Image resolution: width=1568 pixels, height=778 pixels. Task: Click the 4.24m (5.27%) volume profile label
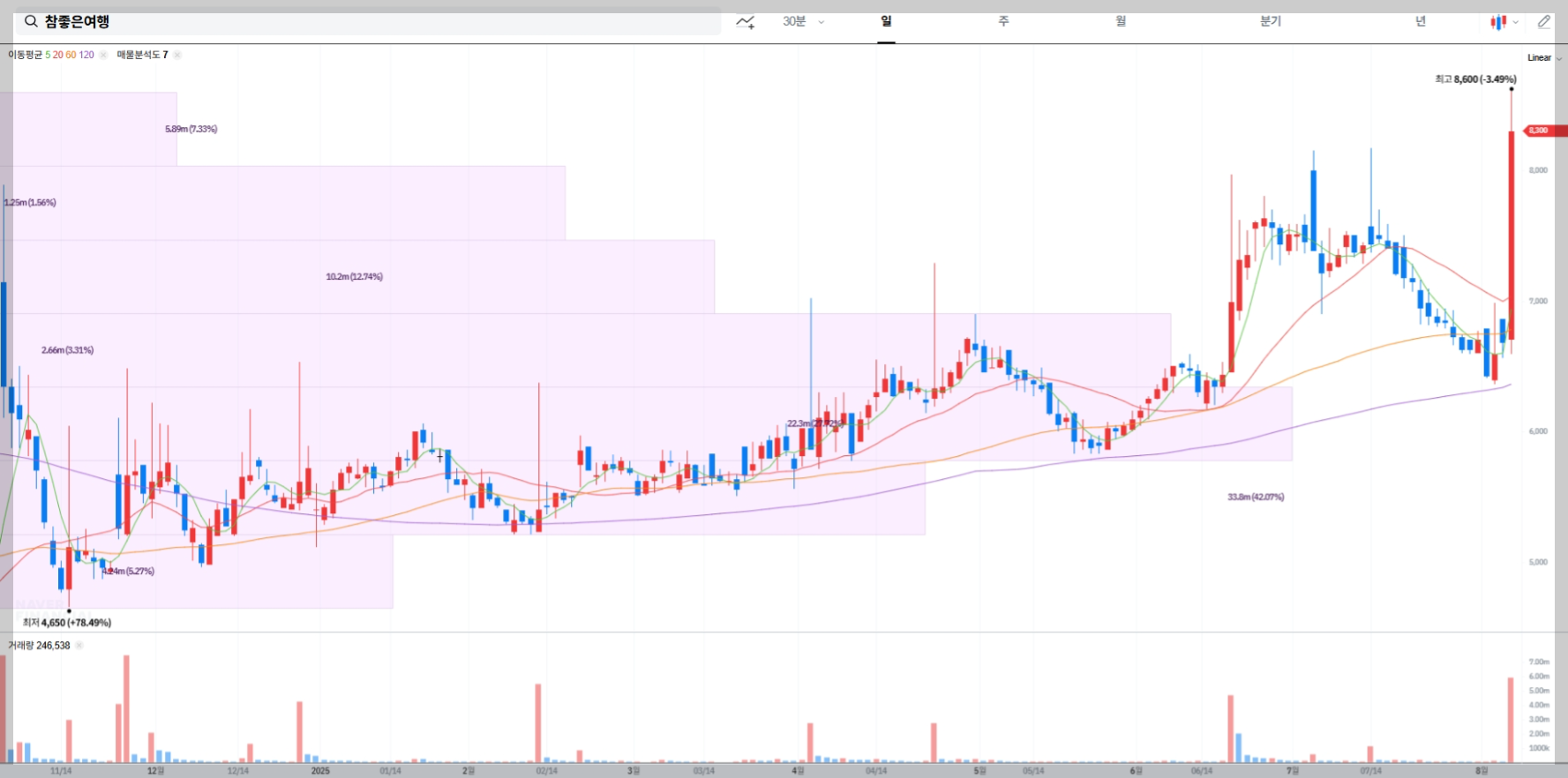pyautogui.click(x=128, y=572)
